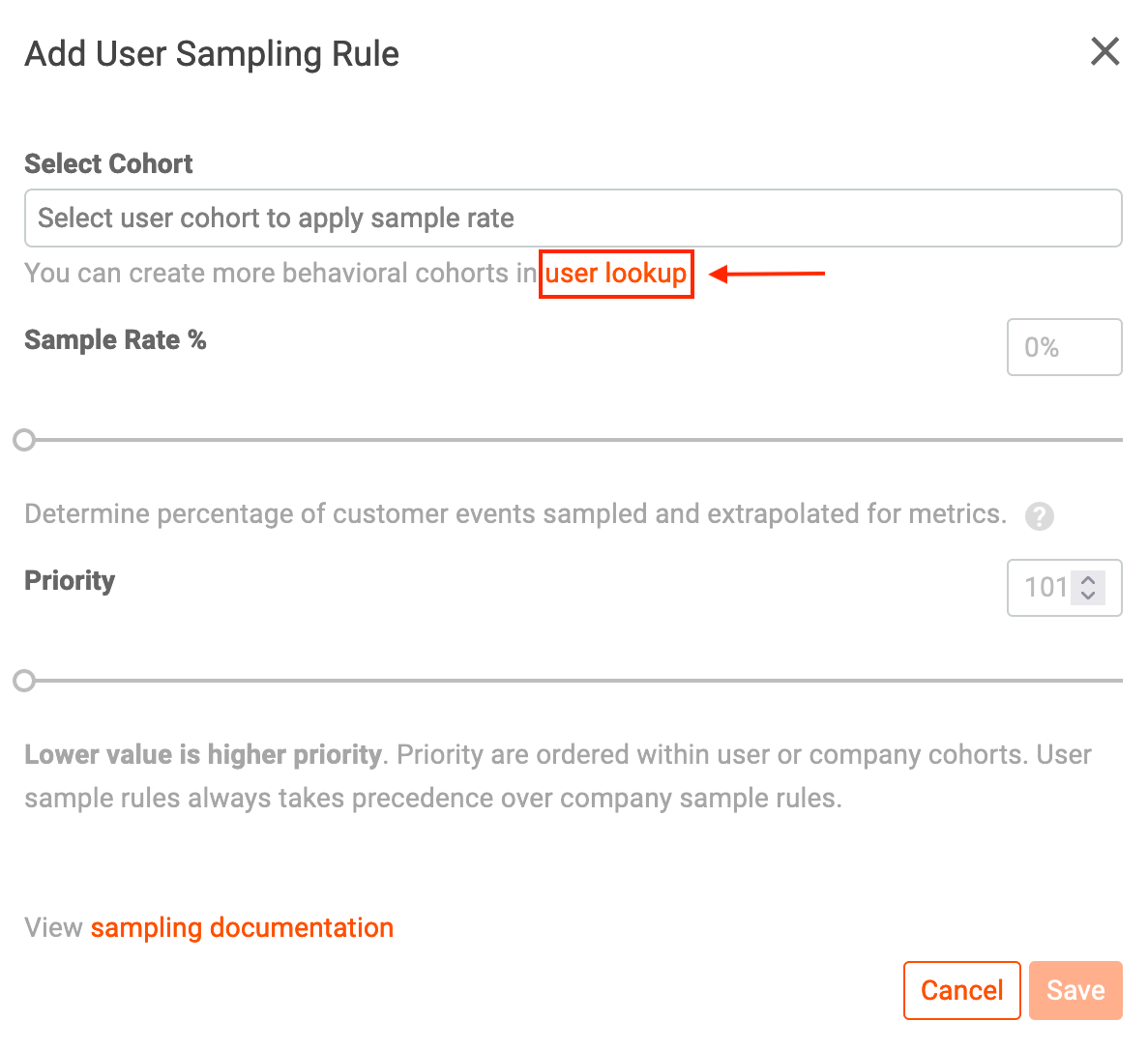The height and width of the screenshot is (1050, 1148).
Task: Click the question mark help icon
Action: [x=1040, y=516]
